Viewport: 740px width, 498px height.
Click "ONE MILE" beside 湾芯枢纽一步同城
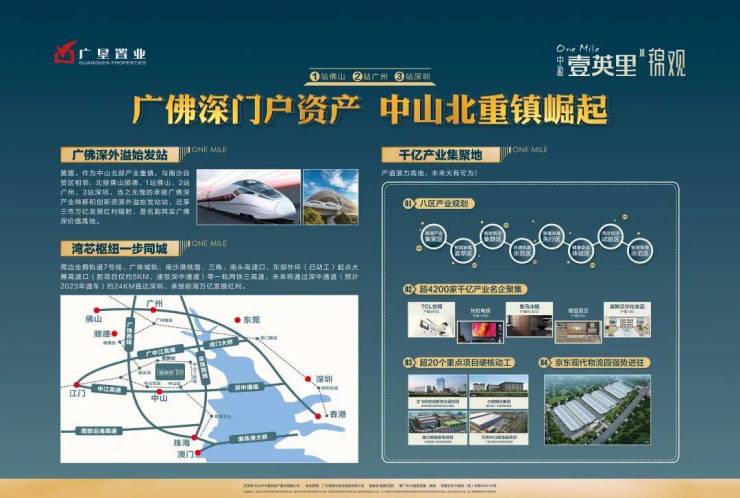pyautogui.click(x=210, y=243)
